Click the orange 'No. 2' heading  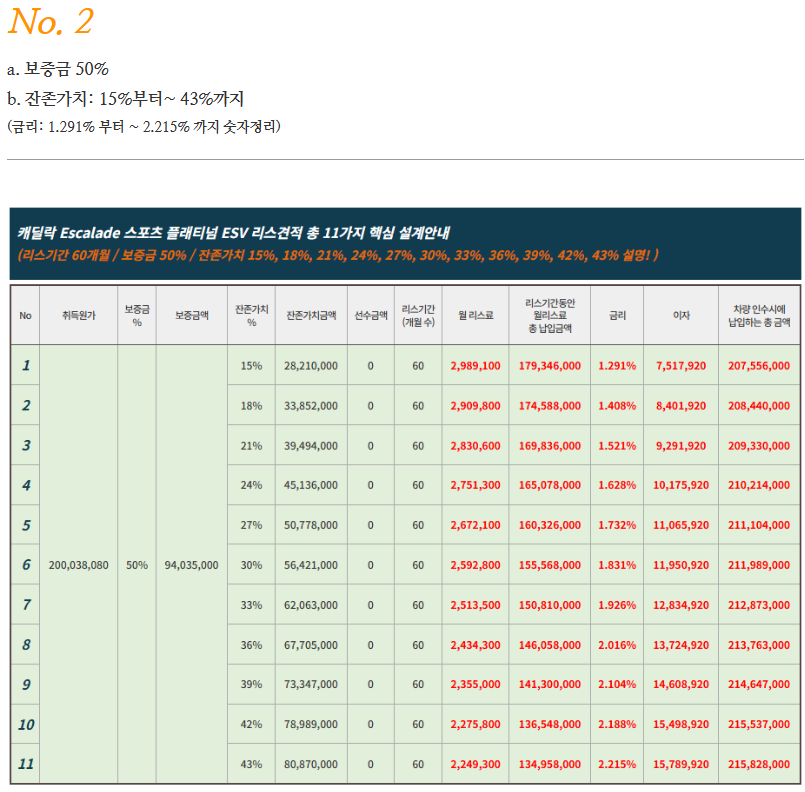coord(50,22)
